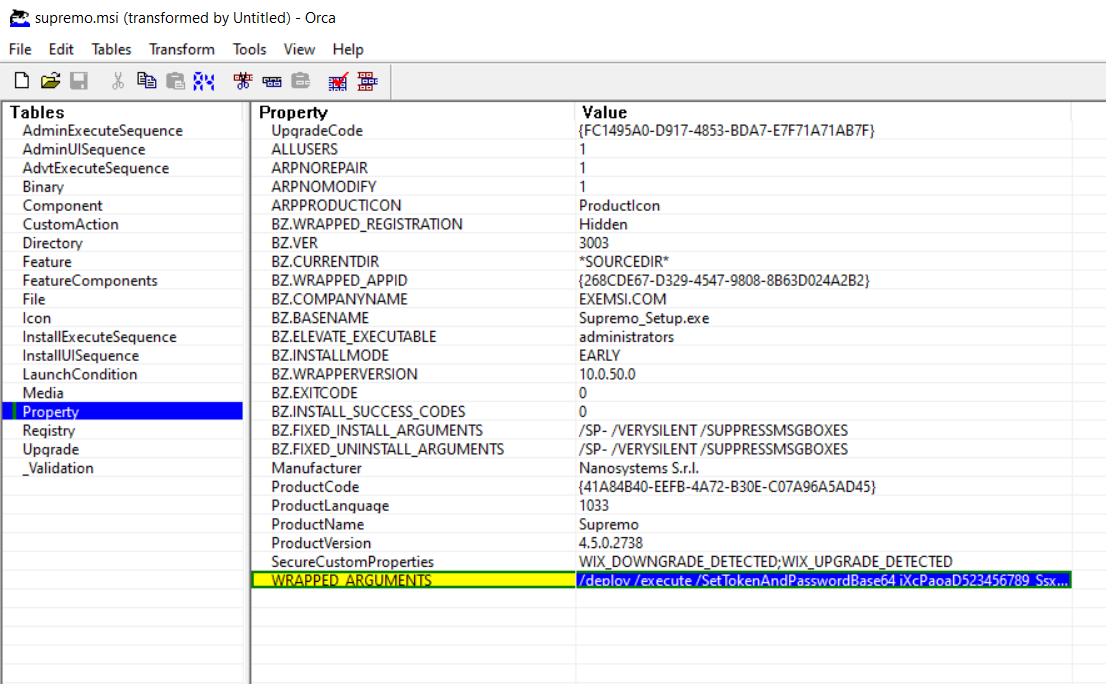Screen dimensions: 1106x684
Task: Select the InstallUISequence table
Action: 80,355
